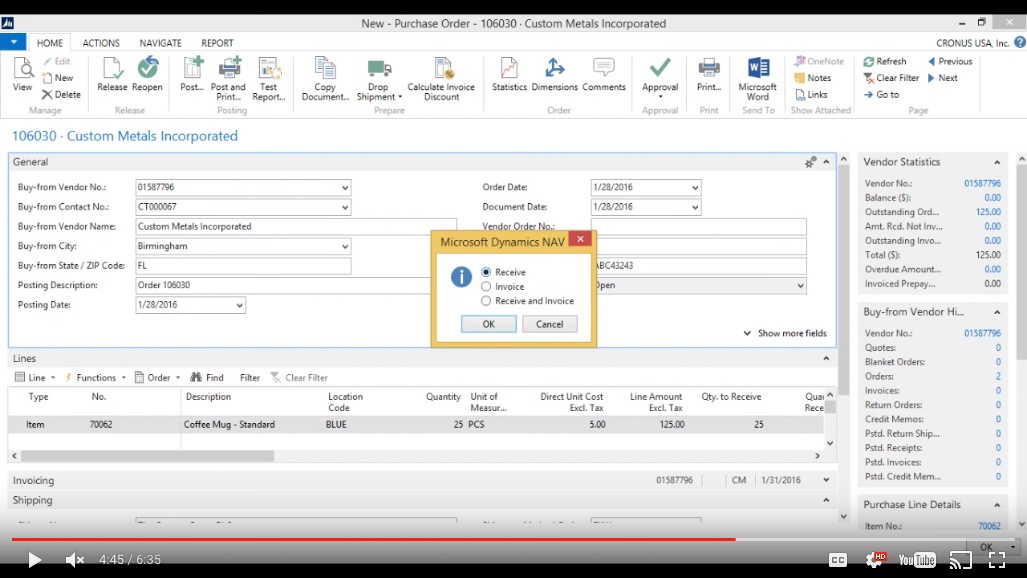
Task: Collapse the Vendor Statistics pane
Action: (x=997, y=163)
